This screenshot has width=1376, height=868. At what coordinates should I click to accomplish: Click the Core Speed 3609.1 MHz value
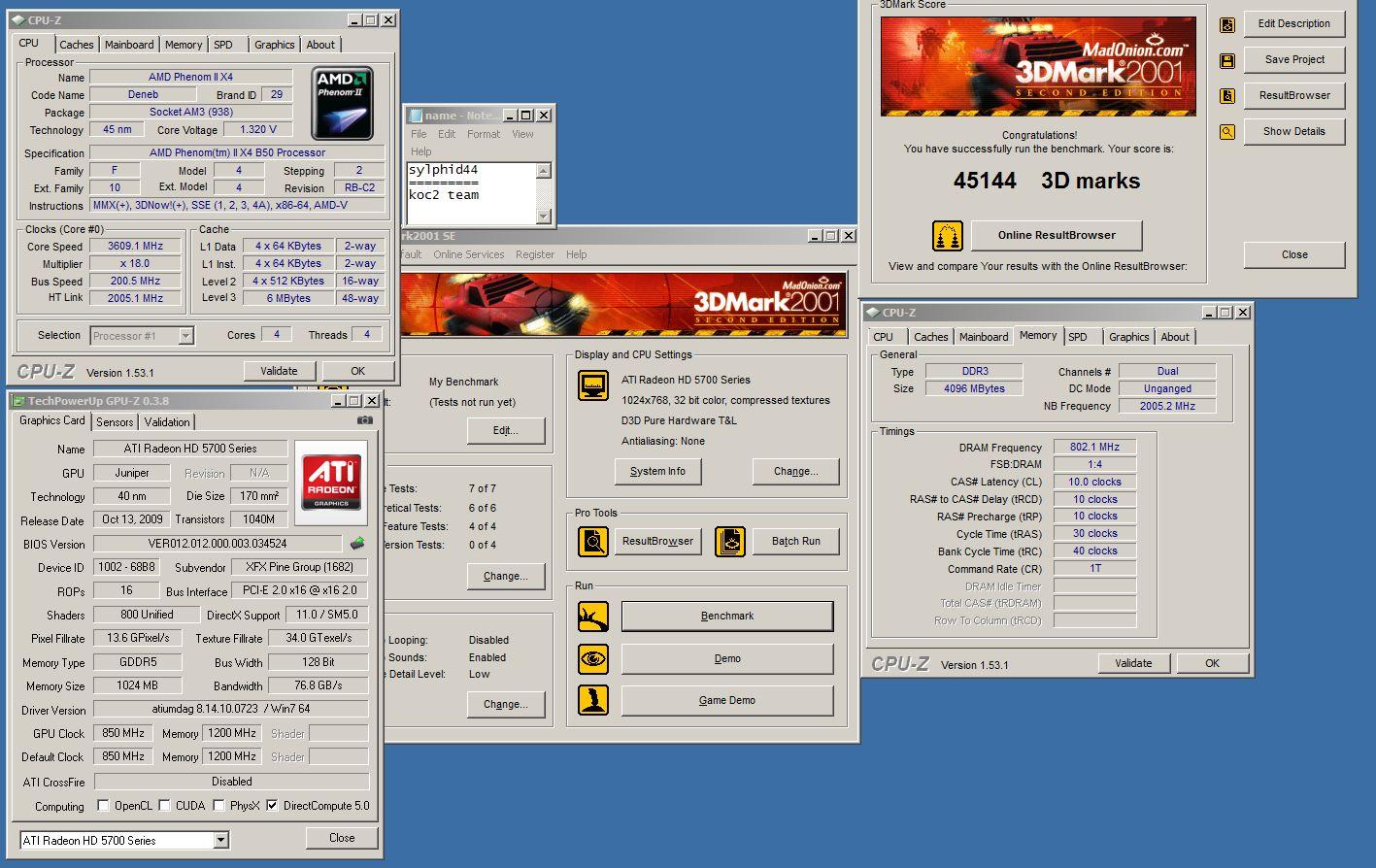tap(135, 247)
